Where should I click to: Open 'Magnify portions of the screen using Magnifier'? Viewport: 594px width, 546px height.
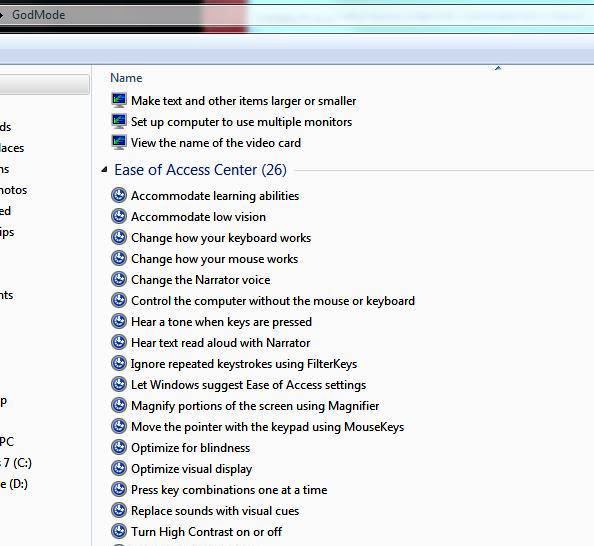click(255, 406)
